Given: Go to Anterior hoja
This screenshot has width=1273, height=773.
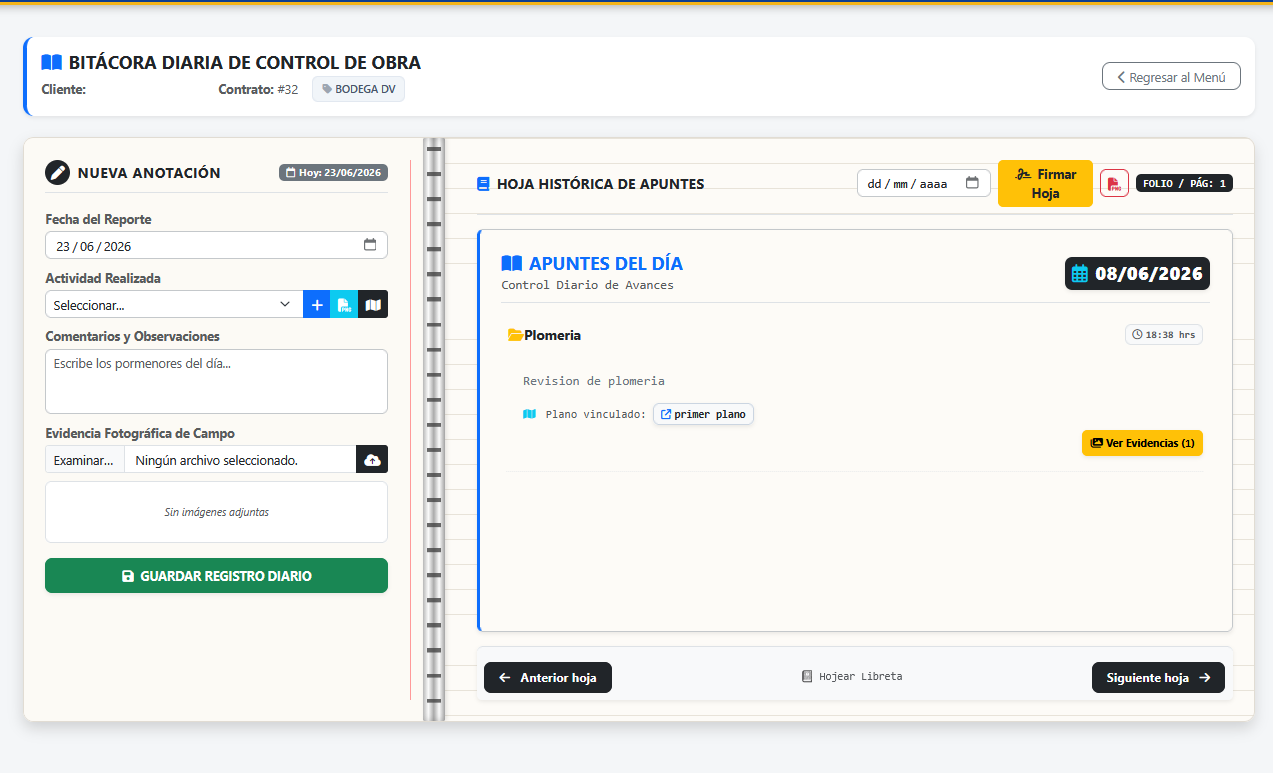Looking at the screenshot, I should coord(548,677).
